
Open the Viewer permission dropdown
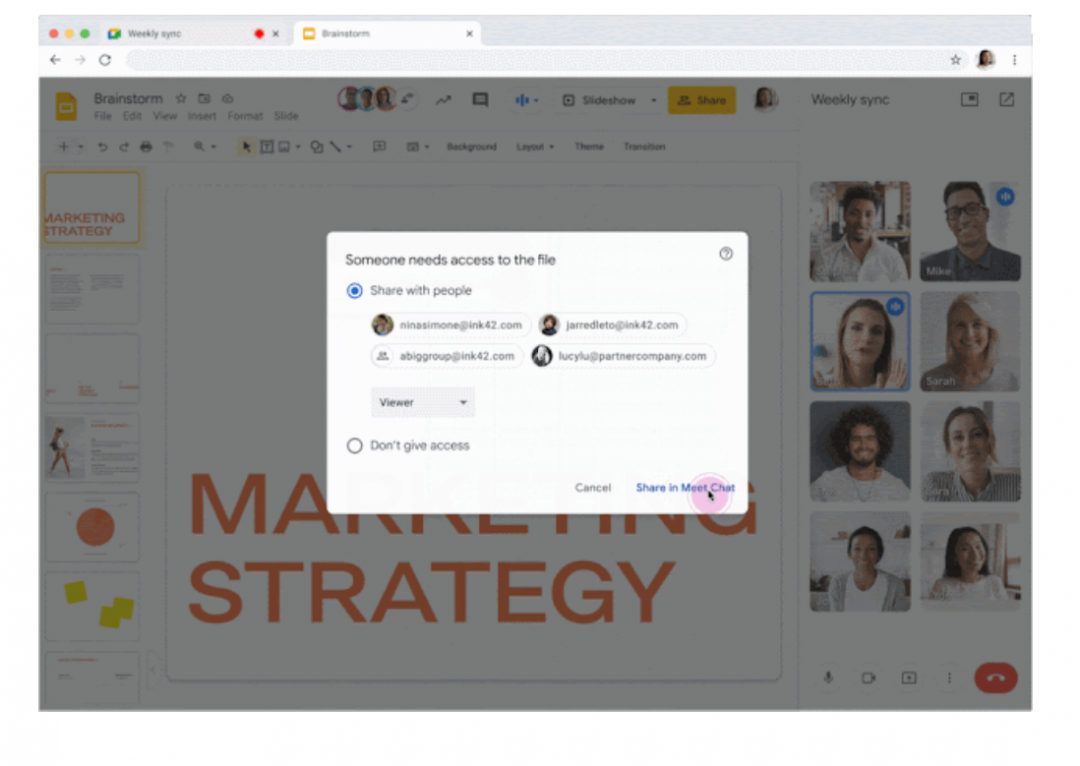(423, 402)
